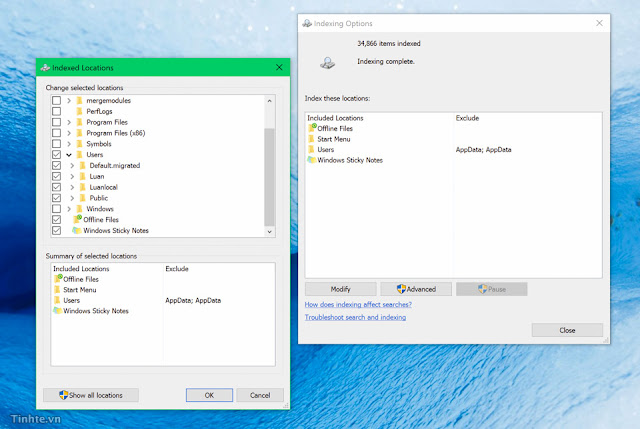640x429 pixels.
Task: Uncheck the Luan checkbox
Action: click(x=56, y=176)
